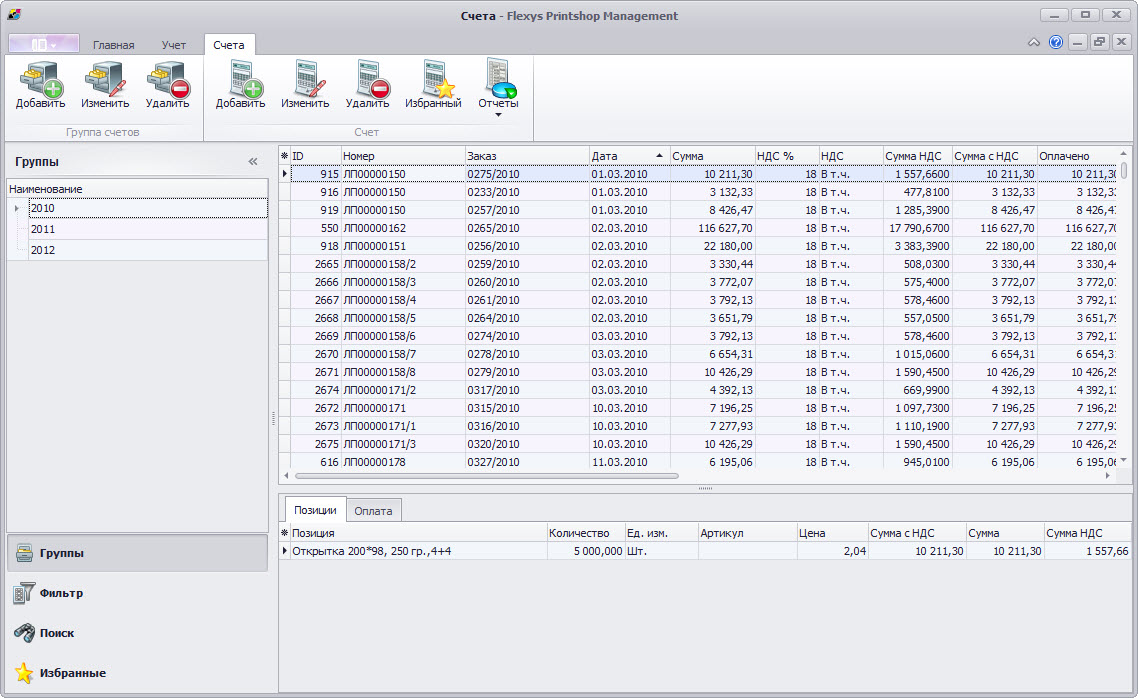Viewport: 1138px width, 698px height.
Task: Open the Позиции tab
Action: pyautogui.click(x=315, y=510)
